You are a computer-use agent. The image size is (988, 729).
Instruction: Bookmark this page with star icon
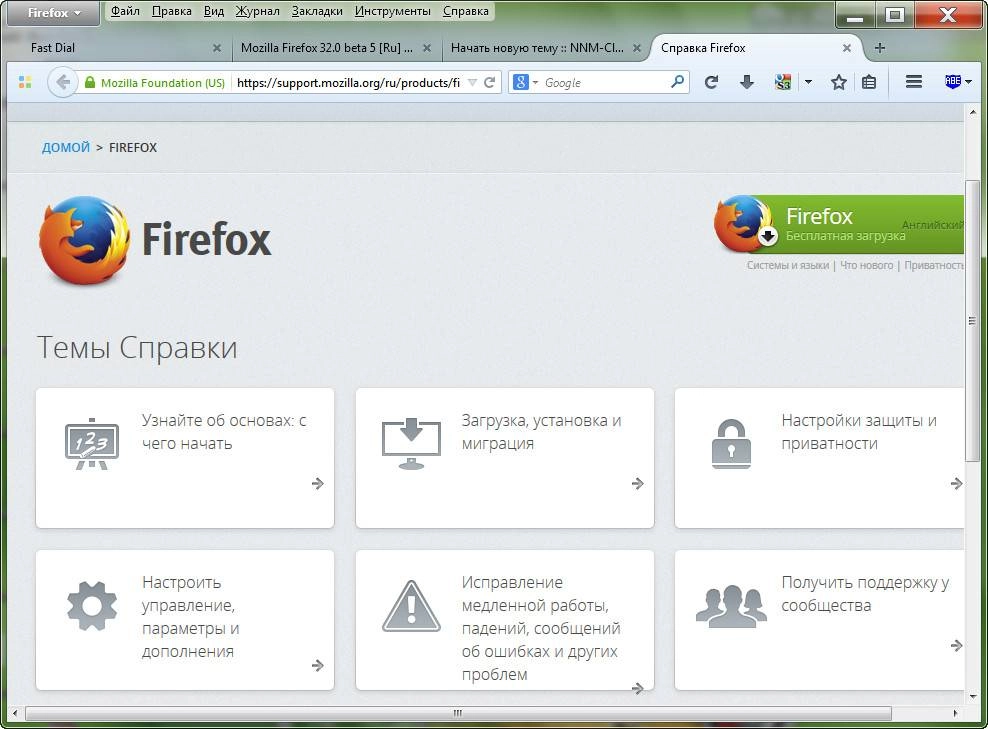[839, 82]
